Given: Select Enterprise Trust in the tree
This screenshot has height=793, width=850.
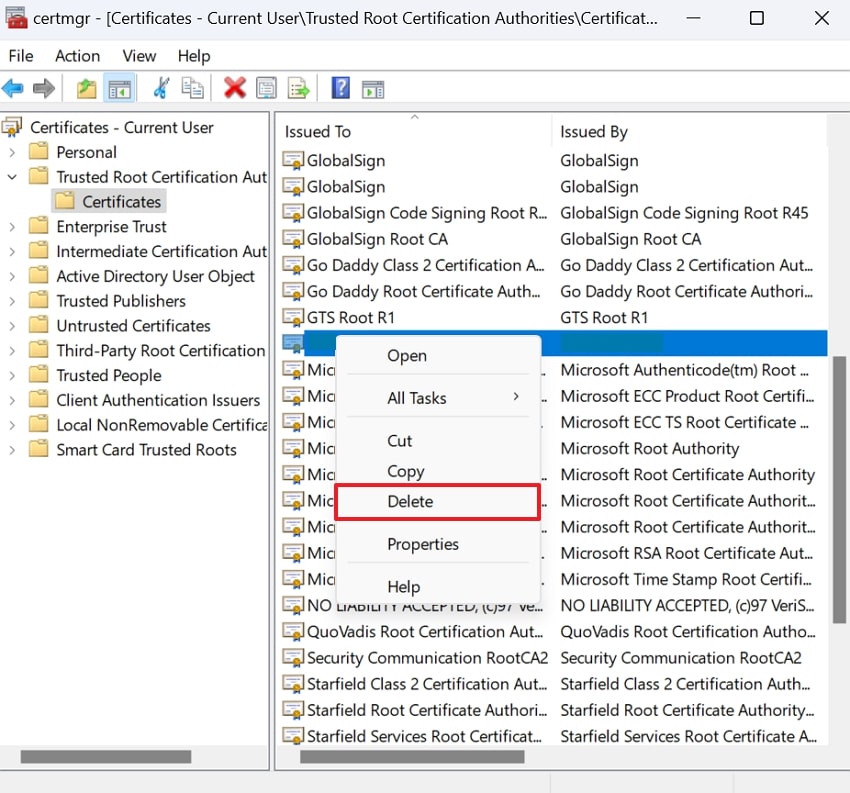Looking at the screenshot, I should [111, 227].
